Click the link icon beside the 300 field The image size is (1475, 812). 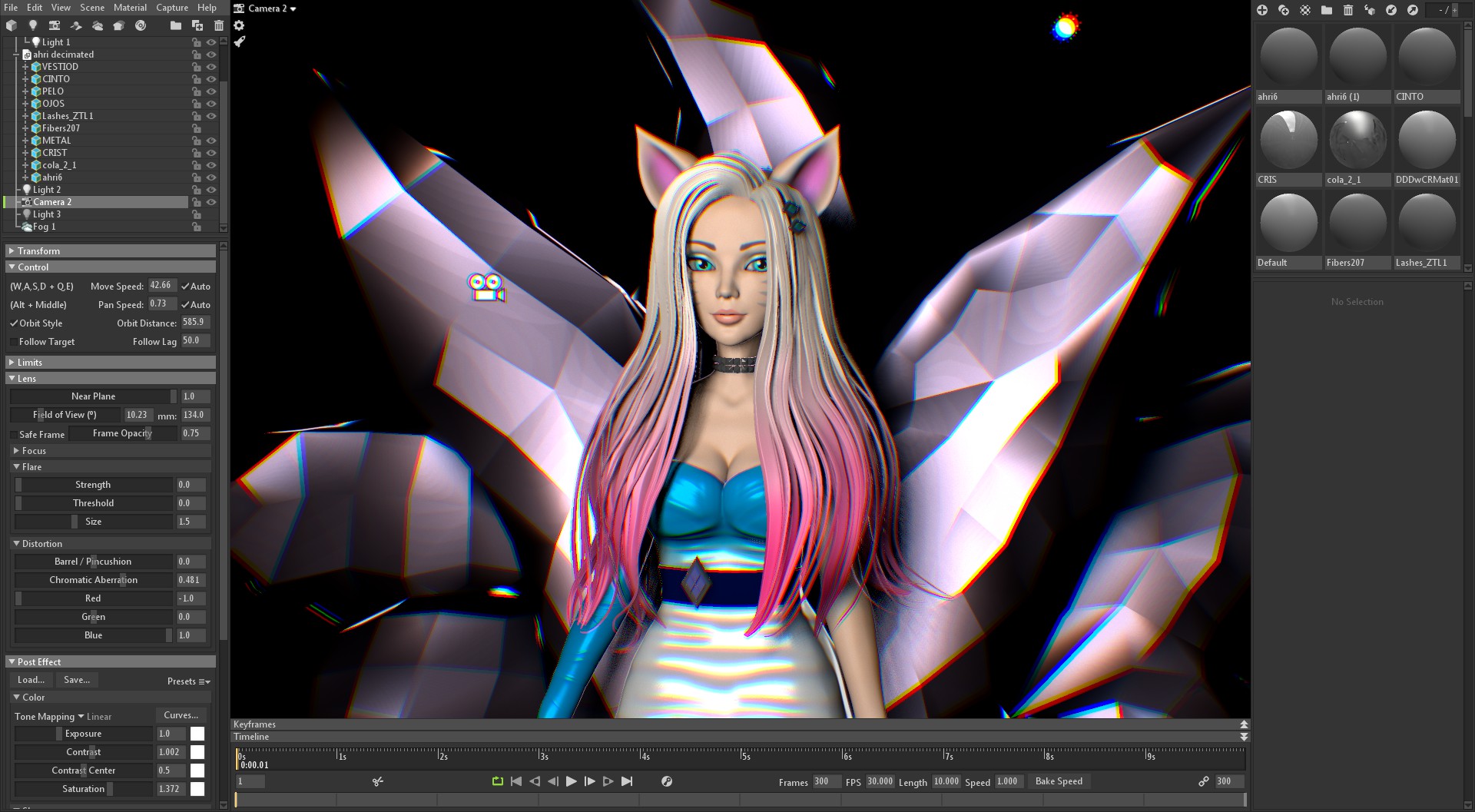pos(1204,781)
